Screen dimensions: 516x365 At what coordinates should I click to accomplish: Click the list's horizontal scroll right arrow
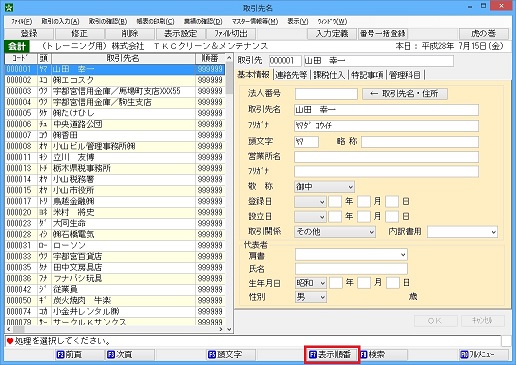coord(221,329)
